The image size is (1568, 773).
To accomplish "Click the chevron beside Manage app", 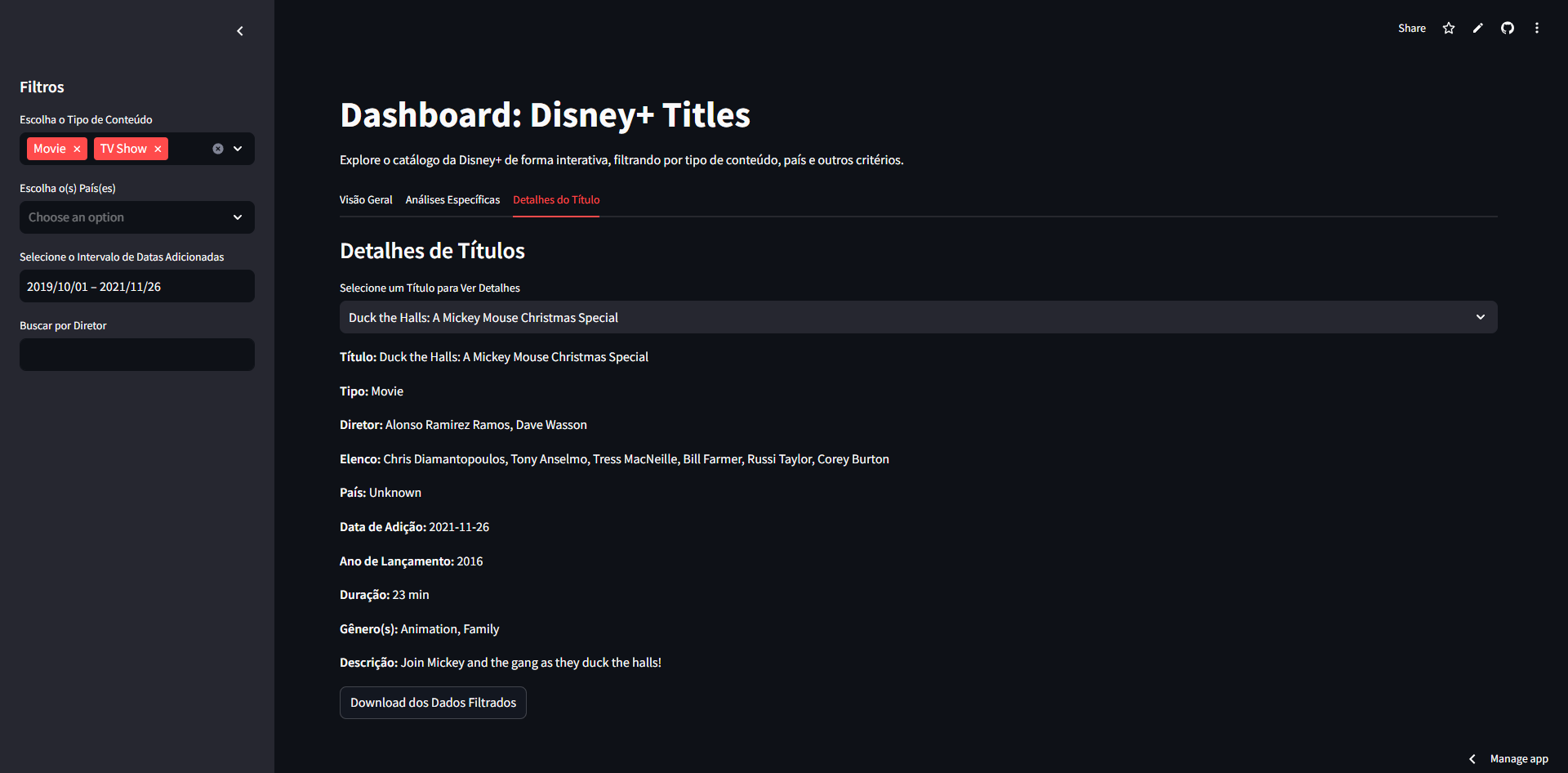I will click(x=1472, y=759).
